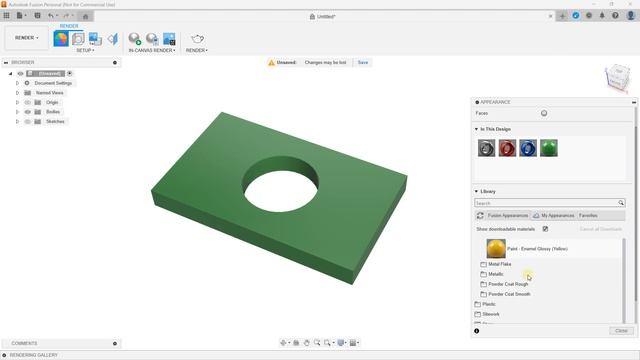Open the Render panel dropdown label
This screenshot has height=360, width=640.
197,50
